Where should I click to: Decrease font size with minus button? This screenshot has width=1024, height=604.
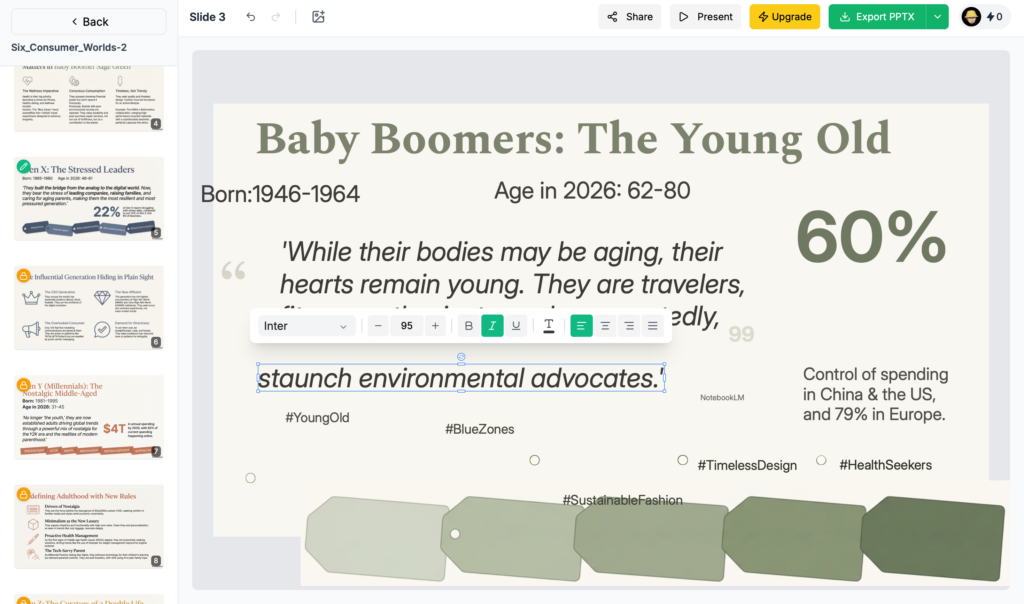click(x=378, y=326)
